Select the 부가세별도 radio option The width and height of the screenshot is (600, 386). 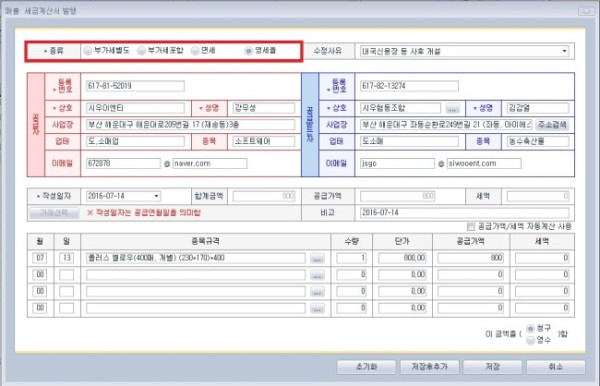click(88, 50)
